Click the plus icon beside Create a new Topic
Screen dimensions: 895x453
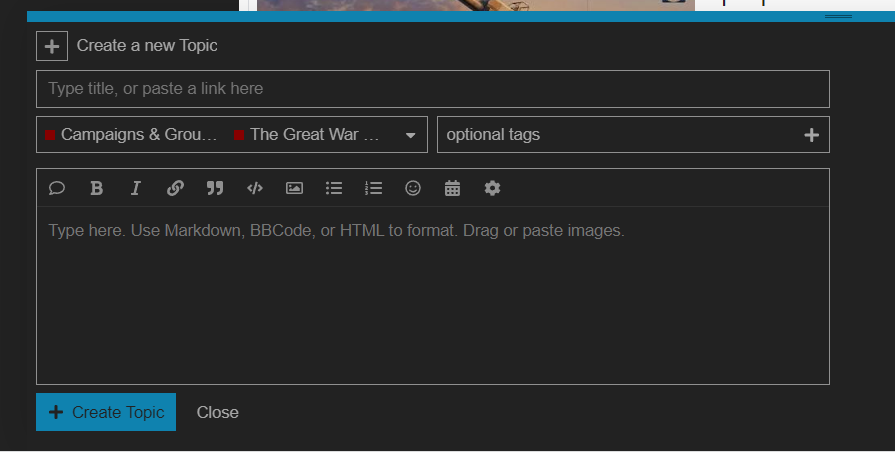click(x=52, y=46)
